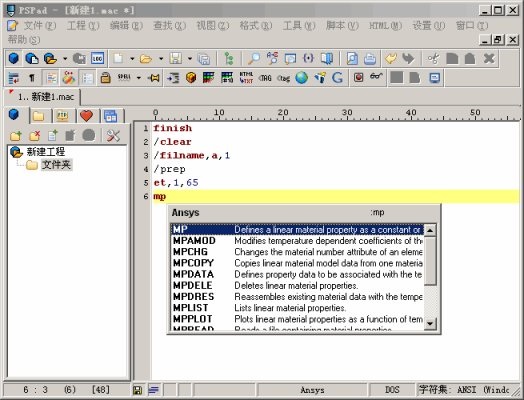Click the glasses read-only view icon
524x400 pixels.
[x=376, y=77]
